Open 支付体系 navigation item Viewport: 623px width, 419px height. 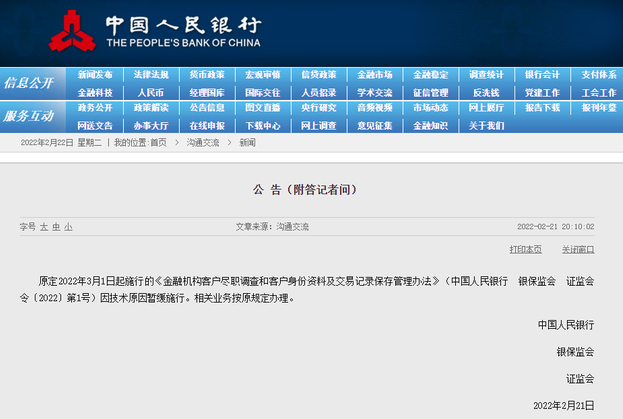coord(599,75)
